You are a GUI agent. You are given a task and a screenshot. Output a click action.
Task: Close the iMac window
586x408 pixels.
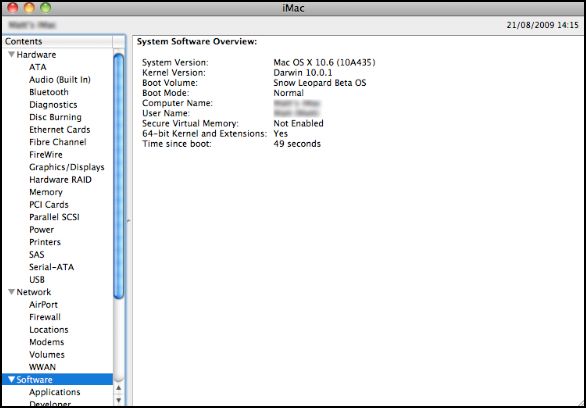13,7
